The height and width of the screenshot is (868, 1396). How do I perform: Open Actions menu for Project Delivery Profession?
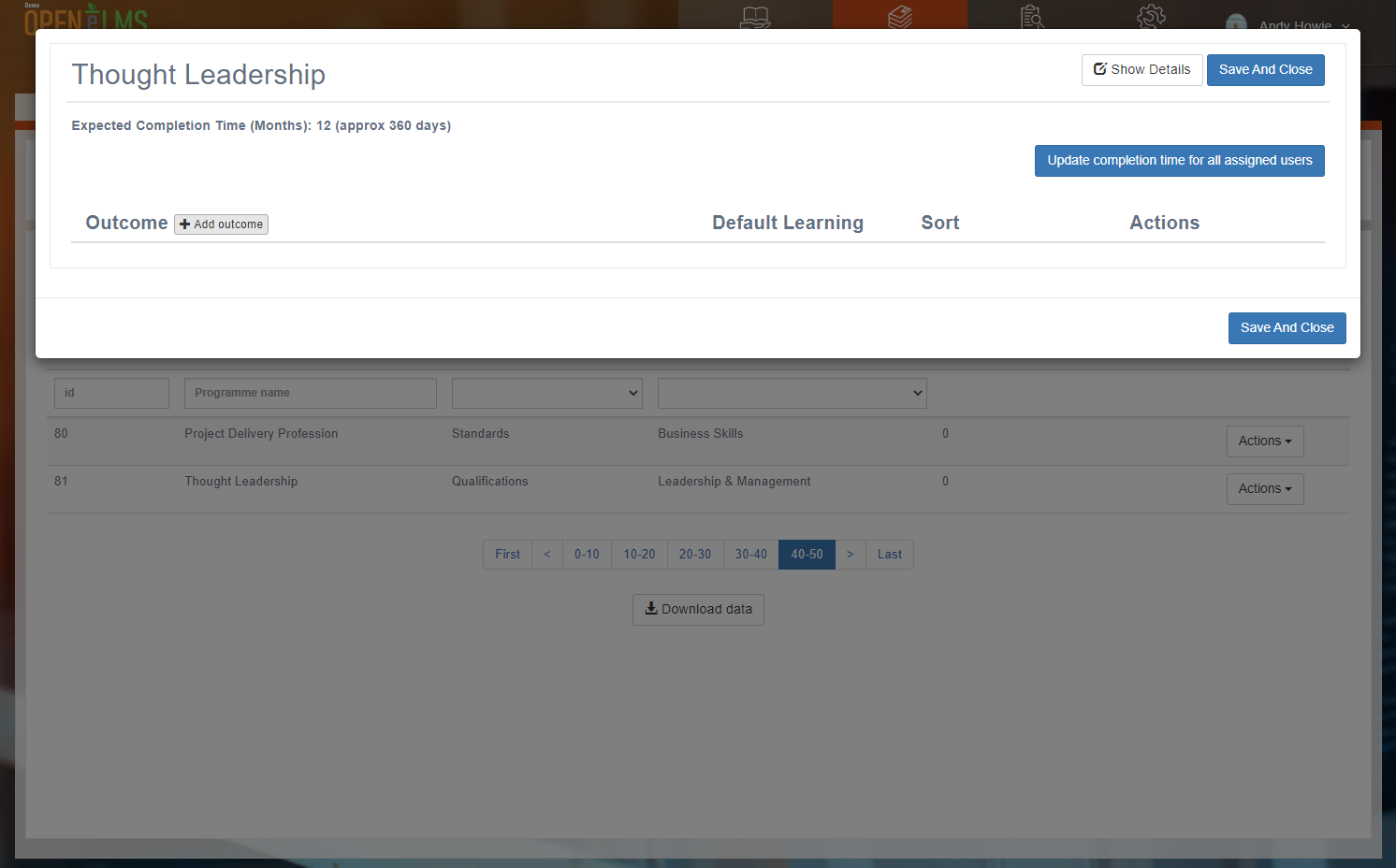point(1264,441)
